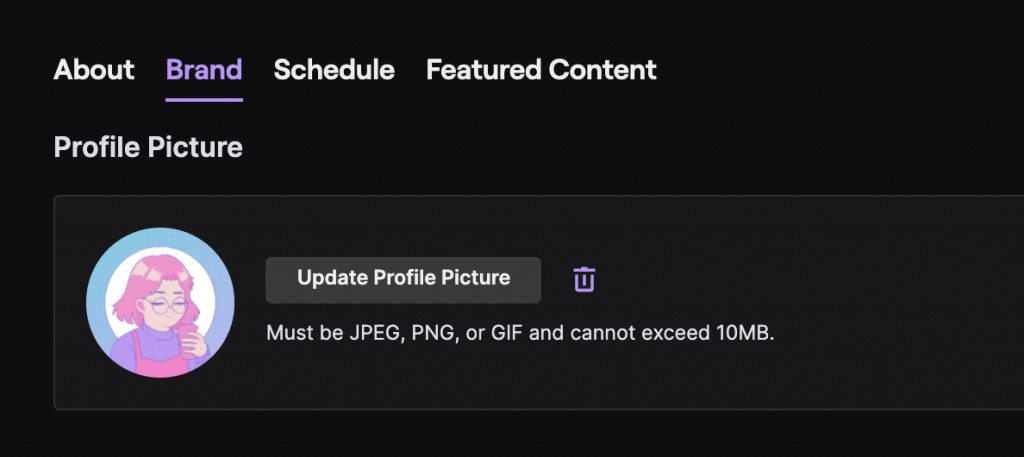The image size is (1024, 457).
Task: Click the circular pink-haired avatar thumbnail
Action: pyautogui.click(x=160, y=302)
